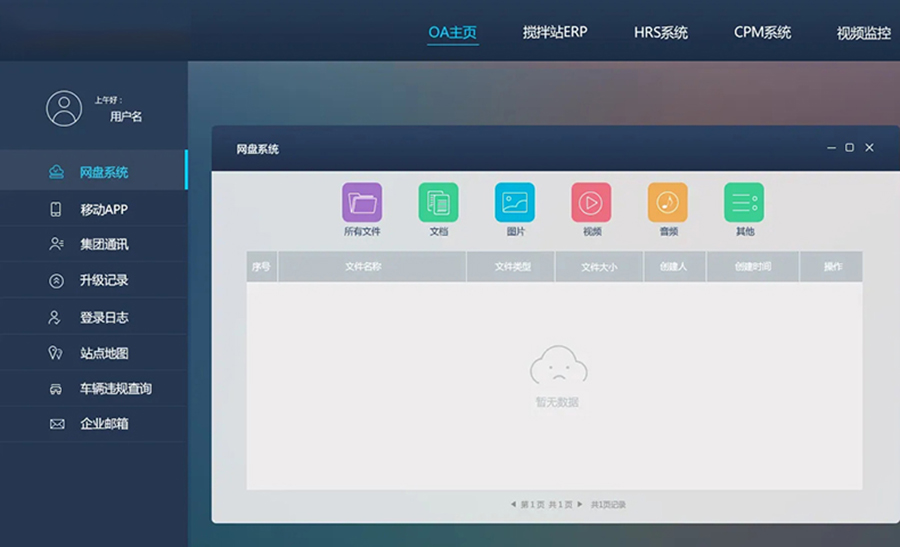Image resolution: width=900 pixels, height=547 pixels.
Task: Open 集团通讯 in the sidebar
Action: pos(103,244)
